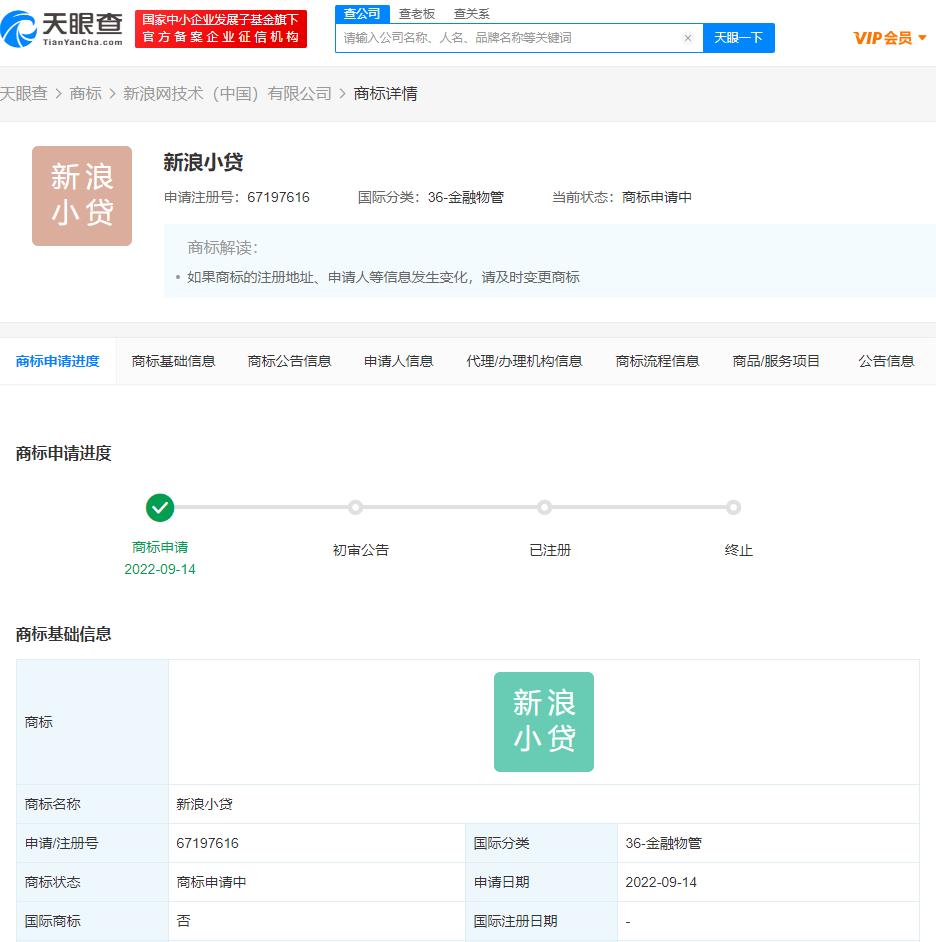Click 申请注册号 67197616 in header
This screenshot has height=942, width=936.
pyautogui.click(x=237, y=197)
